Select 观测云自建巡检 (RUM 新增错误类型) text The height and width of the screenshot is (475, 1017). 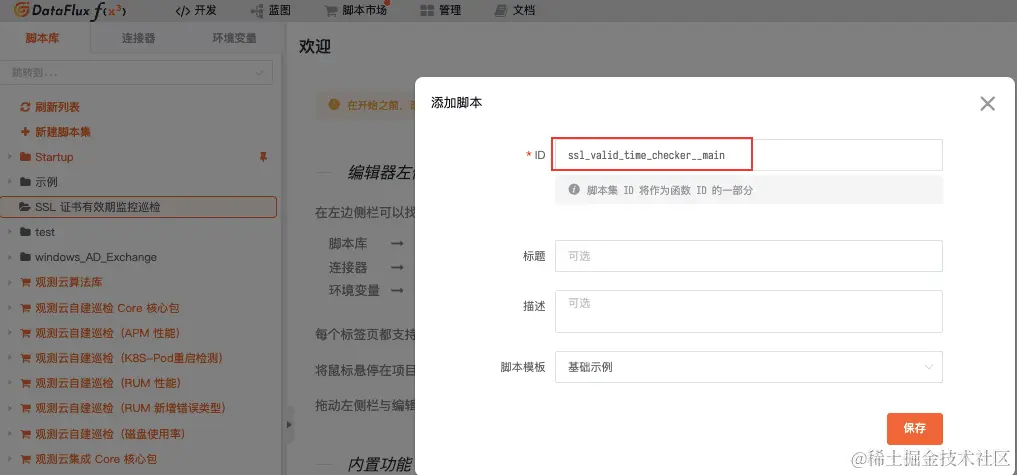tap(130, 409)
